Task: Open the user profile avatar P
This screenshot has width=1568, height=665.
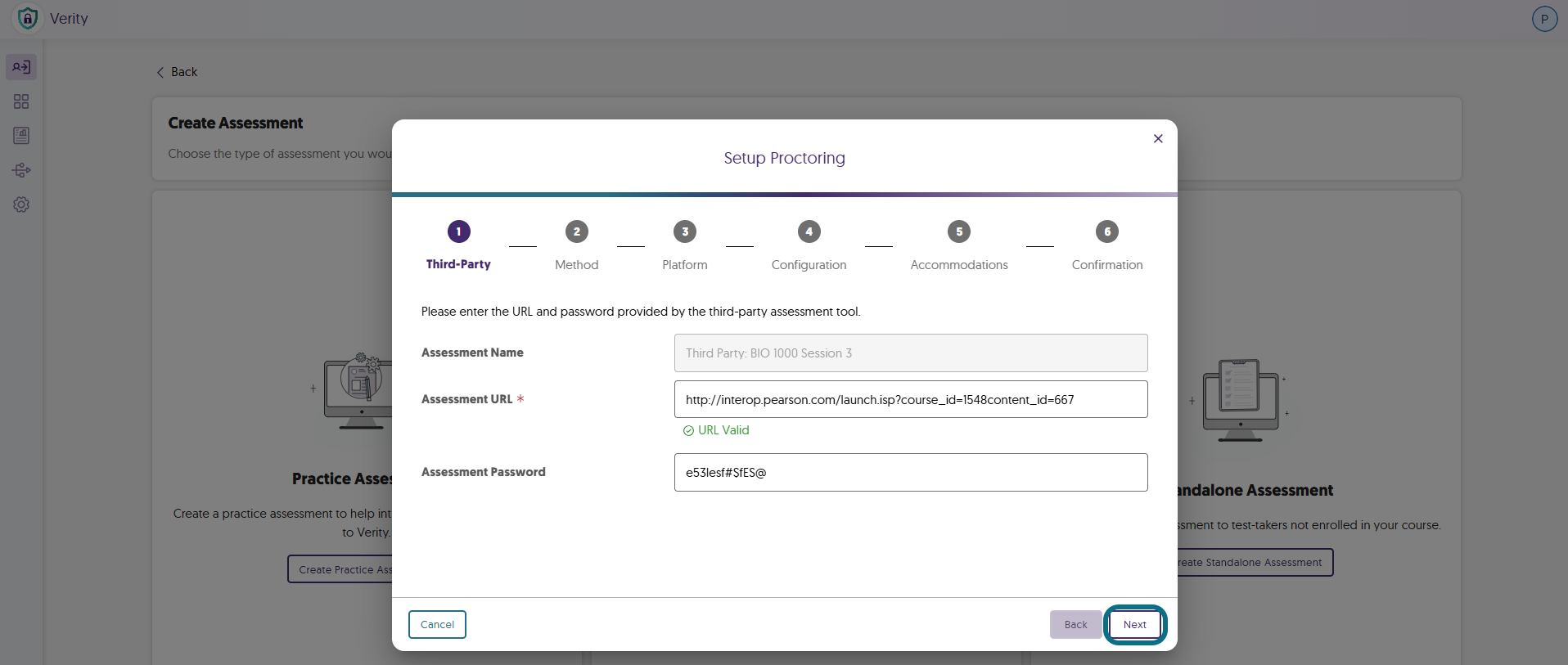Action: tap(1544, 19)
